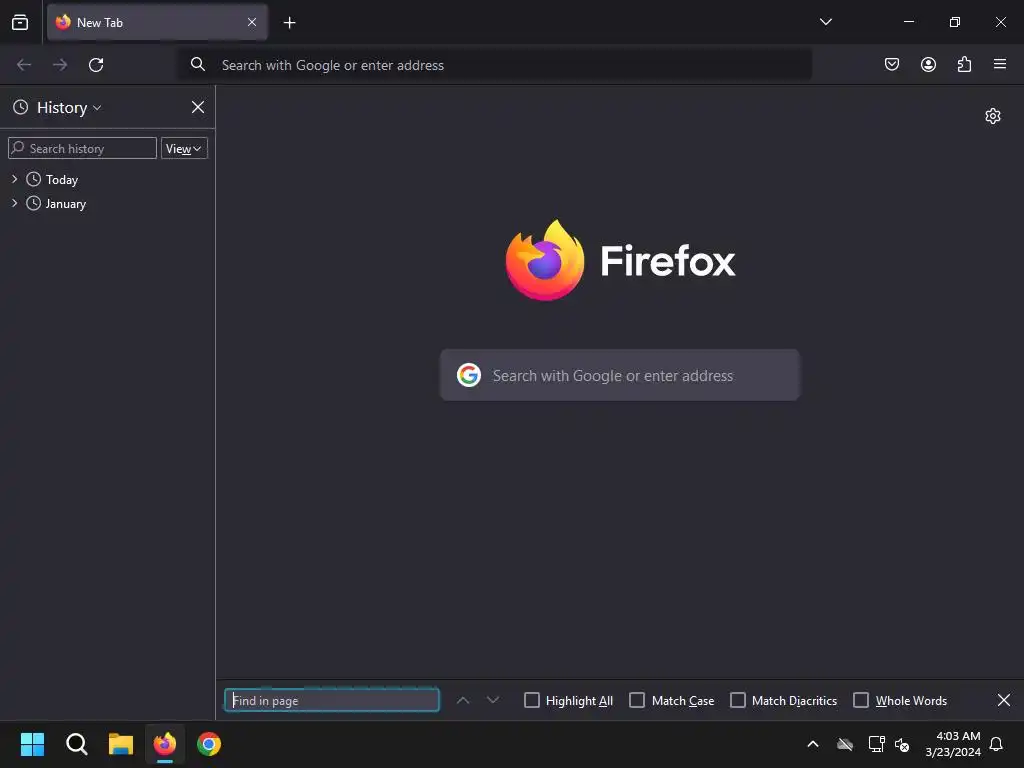Go back one page

(x=24, y=65)
